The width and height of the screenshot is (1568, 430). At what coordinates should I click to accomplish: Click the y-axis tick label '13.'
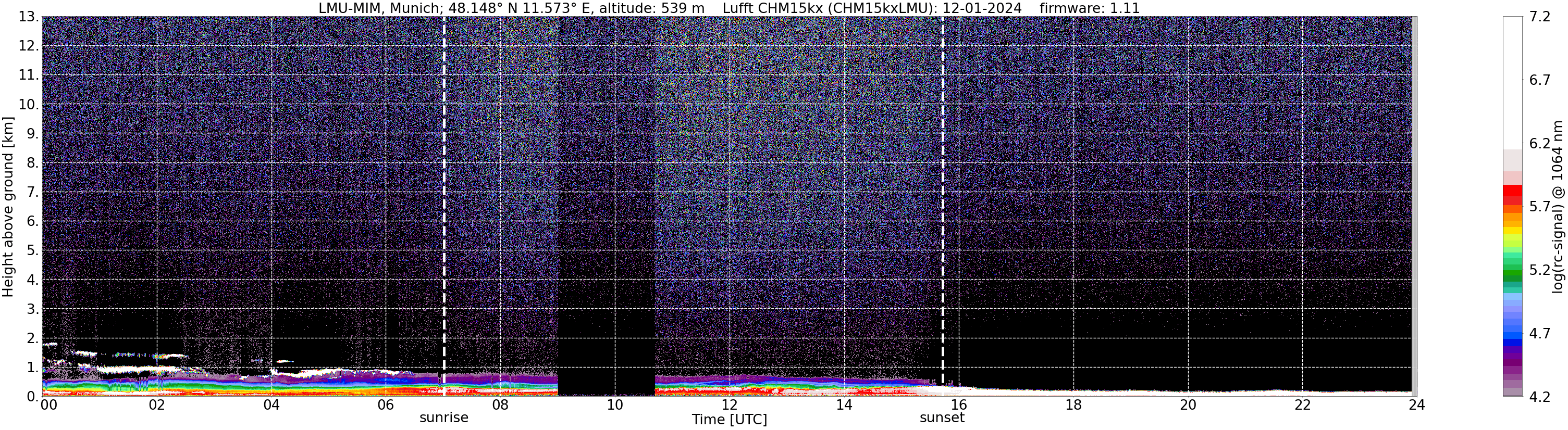point(29,17)
